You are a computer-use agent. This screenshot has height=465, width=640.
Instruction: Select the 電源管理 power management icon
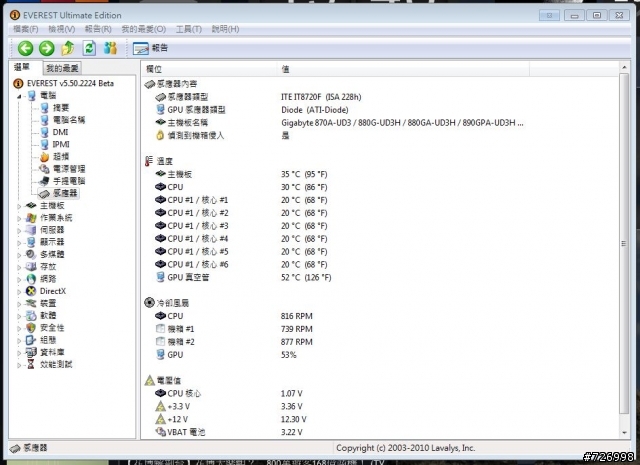[44, 169]
